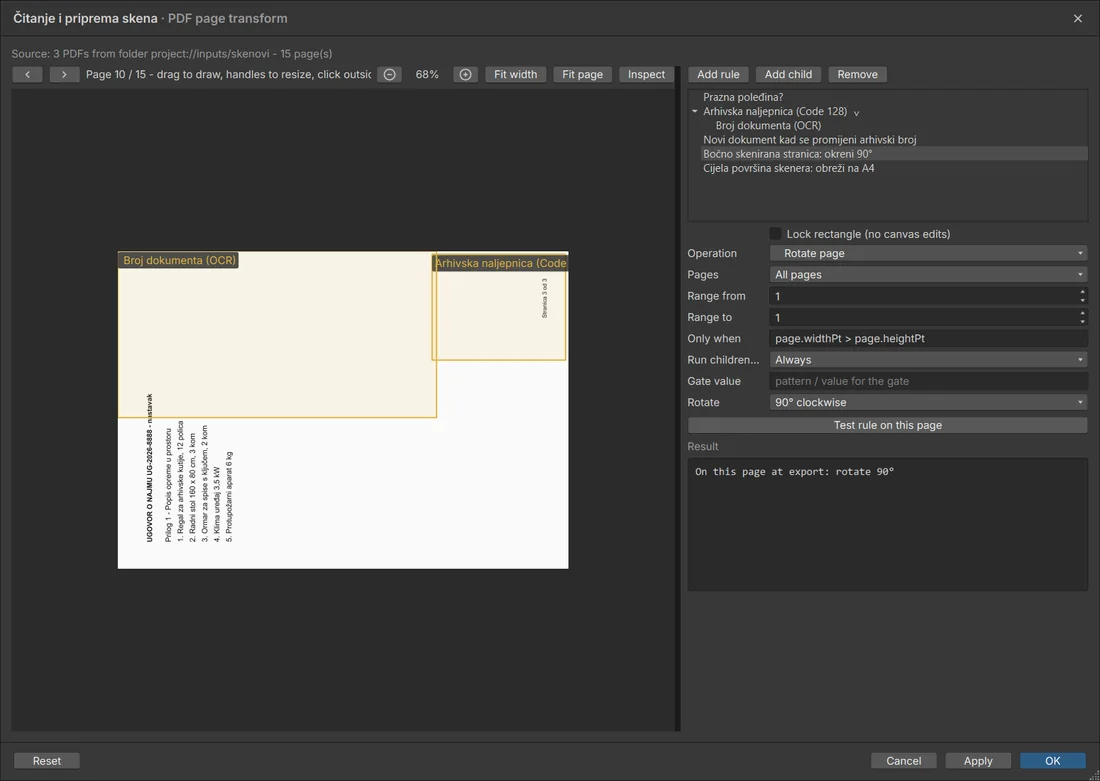Click the 'Broj dokumenta (OCR)' canvas label
The image size is (1100, 781).
point(179,260)
